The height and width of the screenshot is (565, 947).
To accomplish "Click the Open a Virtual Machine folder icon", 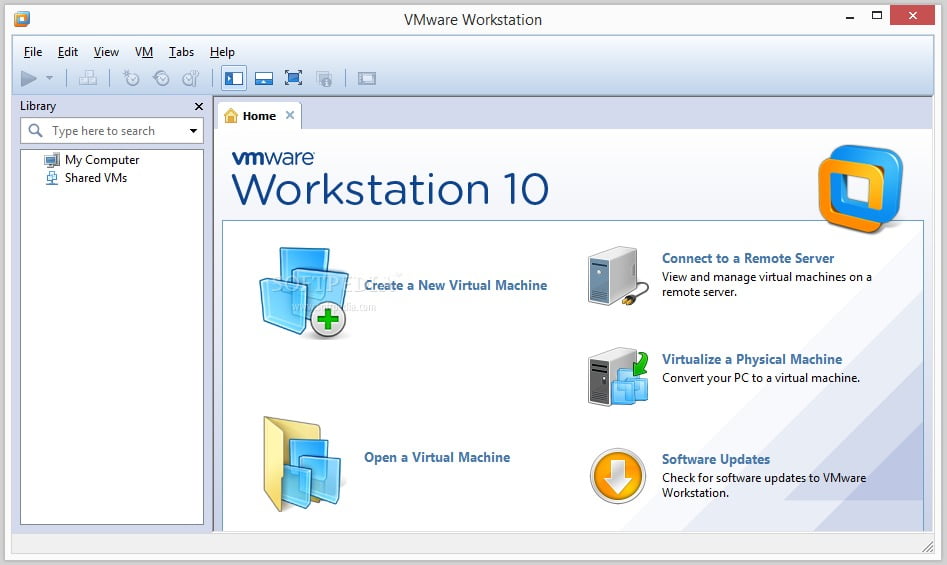I will click(302, 464).
